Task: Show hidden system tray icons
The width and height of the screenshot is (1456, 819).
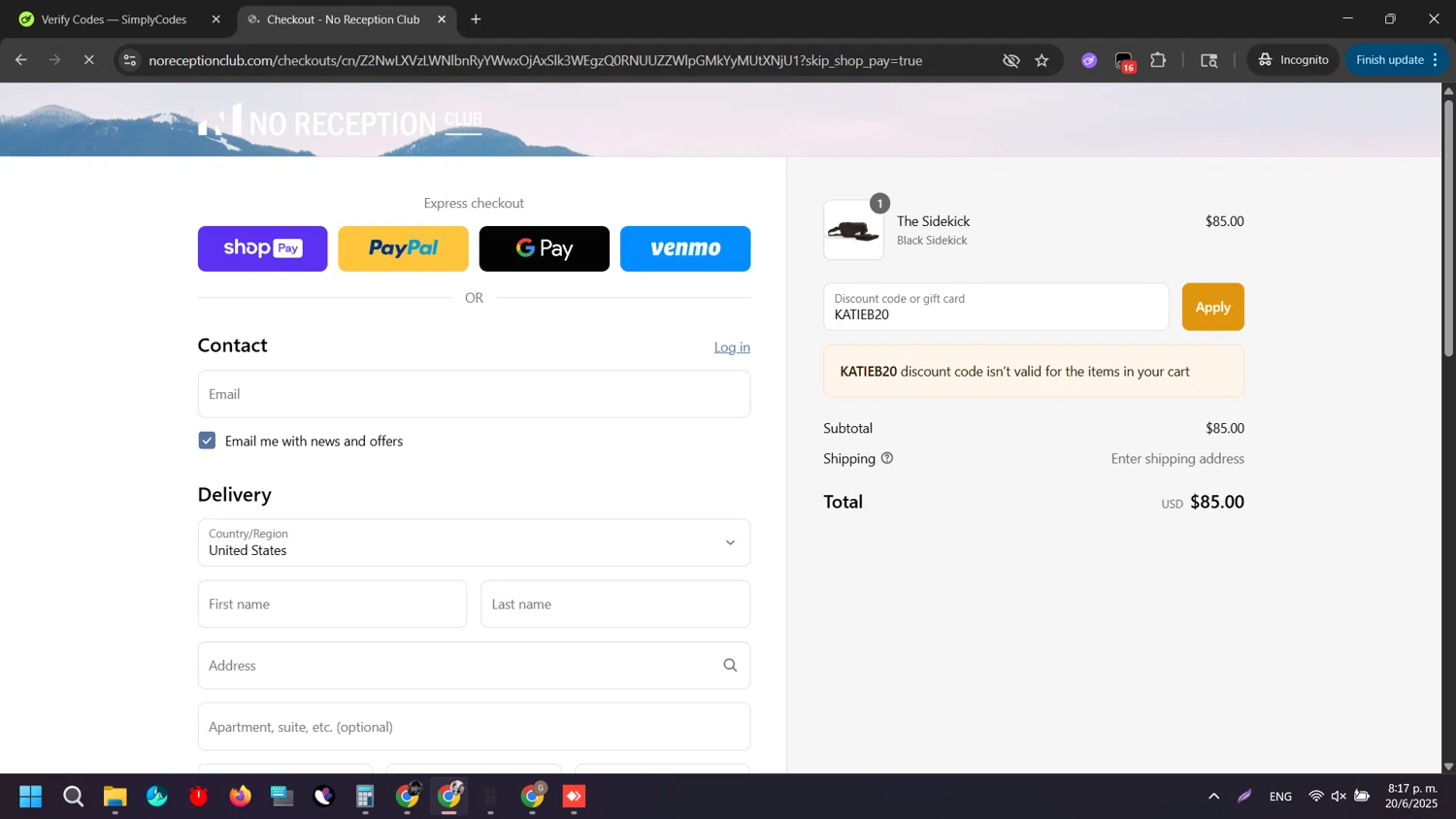Action: click(1213, 797)
